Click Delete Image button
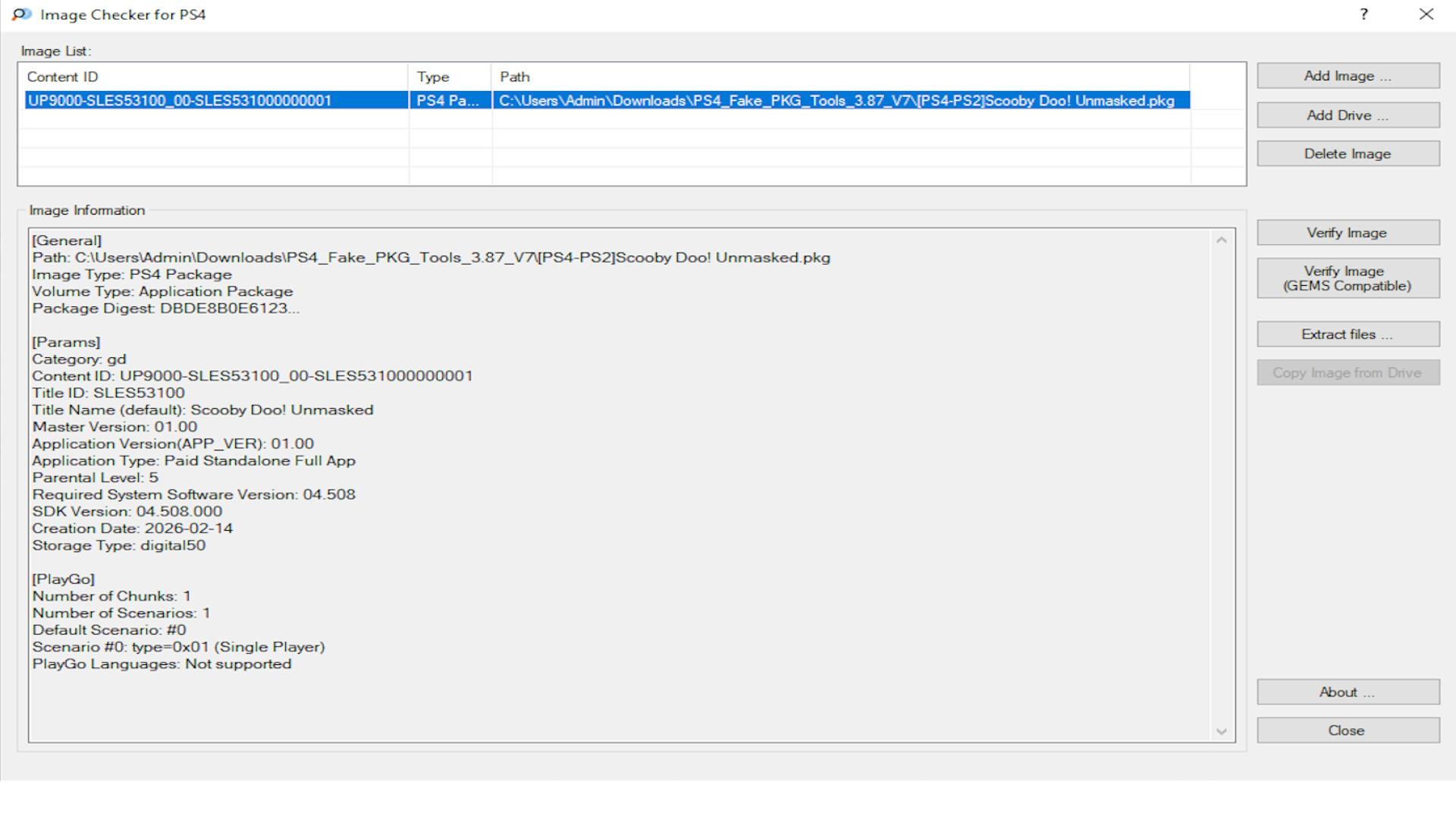This screenshot has width=1456, height=819. (1348, 154)
